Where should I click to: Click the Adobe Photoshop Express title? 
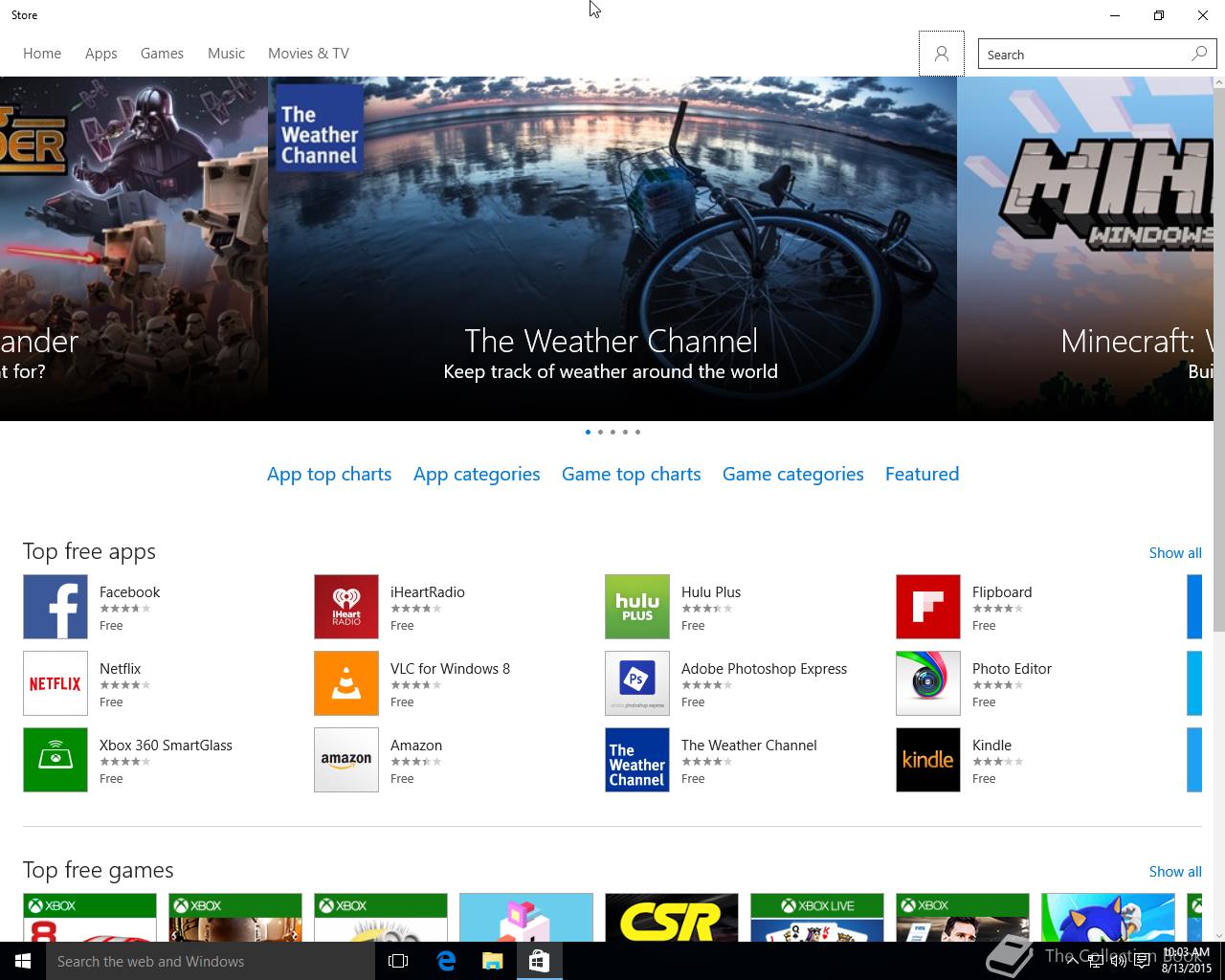764,669
